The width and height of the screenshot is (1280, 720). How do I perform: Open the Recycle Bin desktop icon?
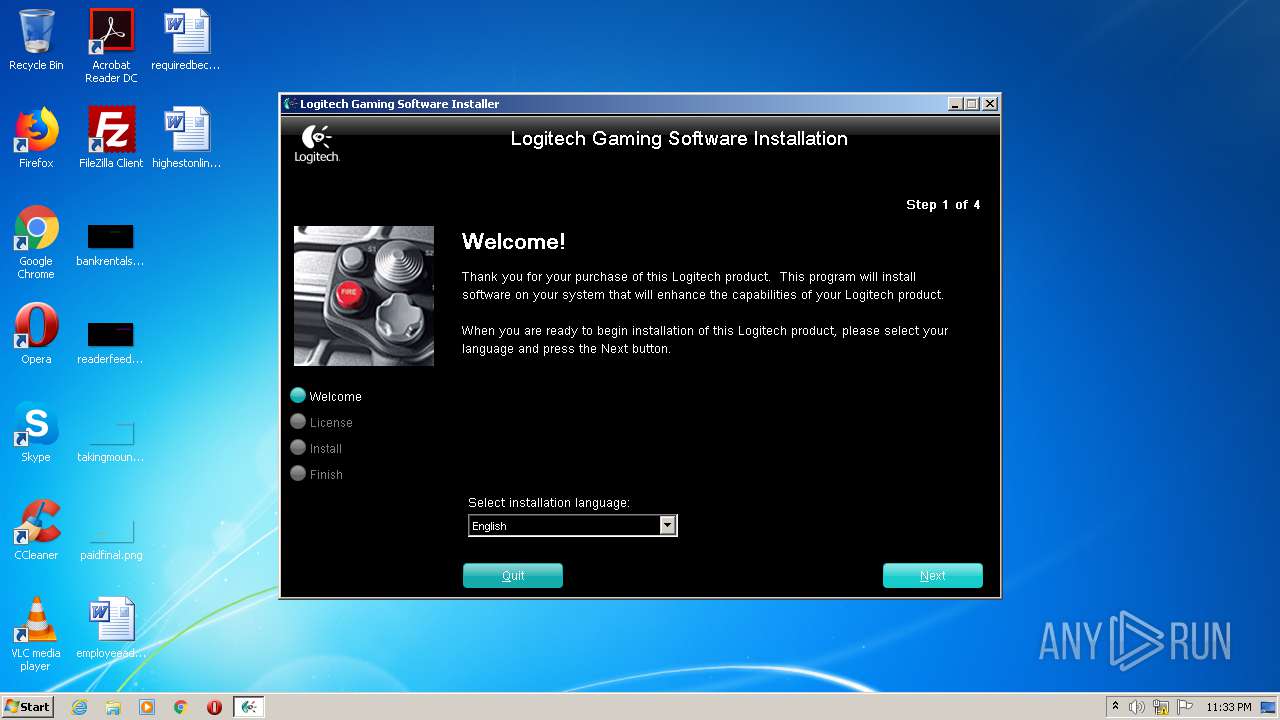tap(36, 40)
